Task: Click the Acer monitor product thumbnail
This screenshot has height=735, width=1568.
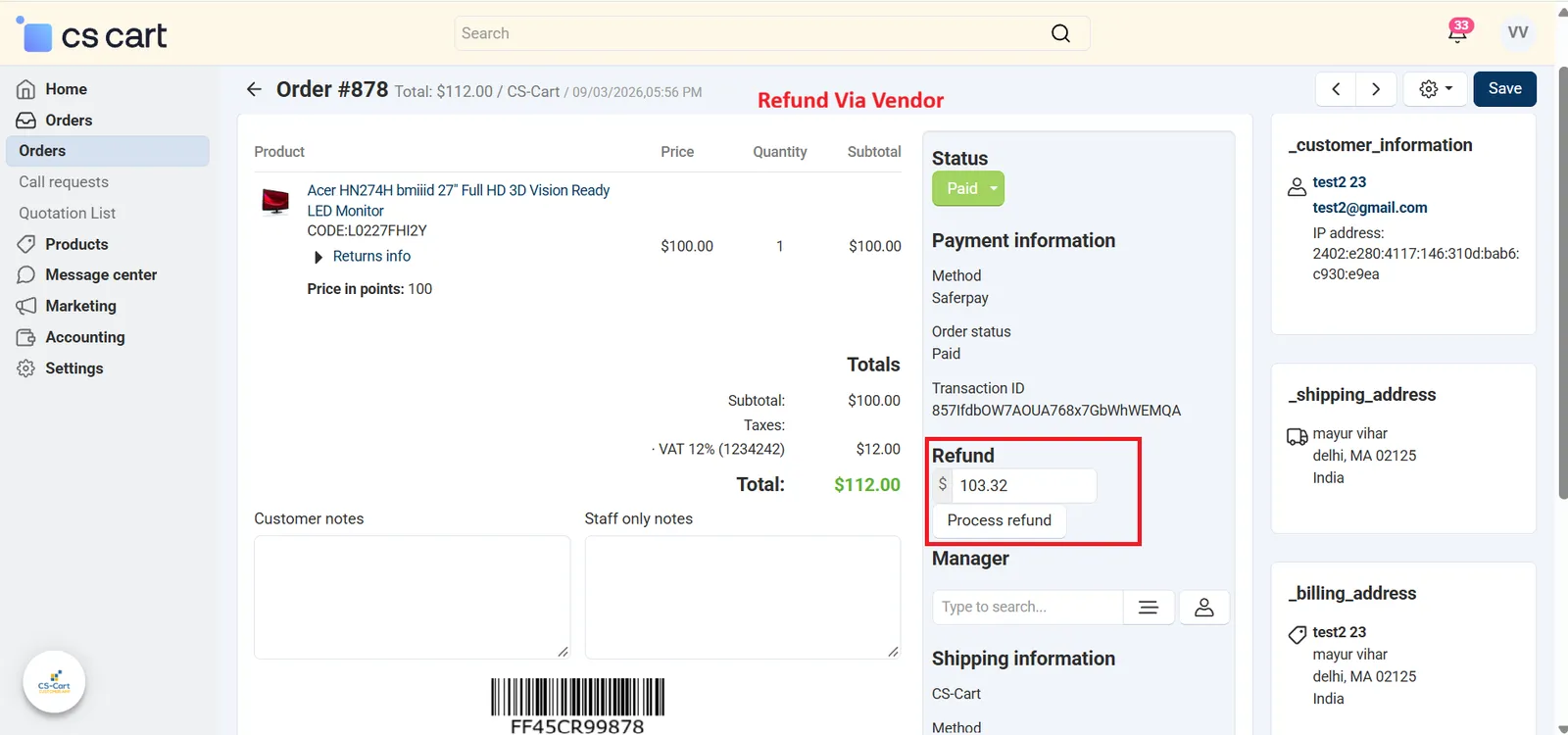Action: pos(275,201)
